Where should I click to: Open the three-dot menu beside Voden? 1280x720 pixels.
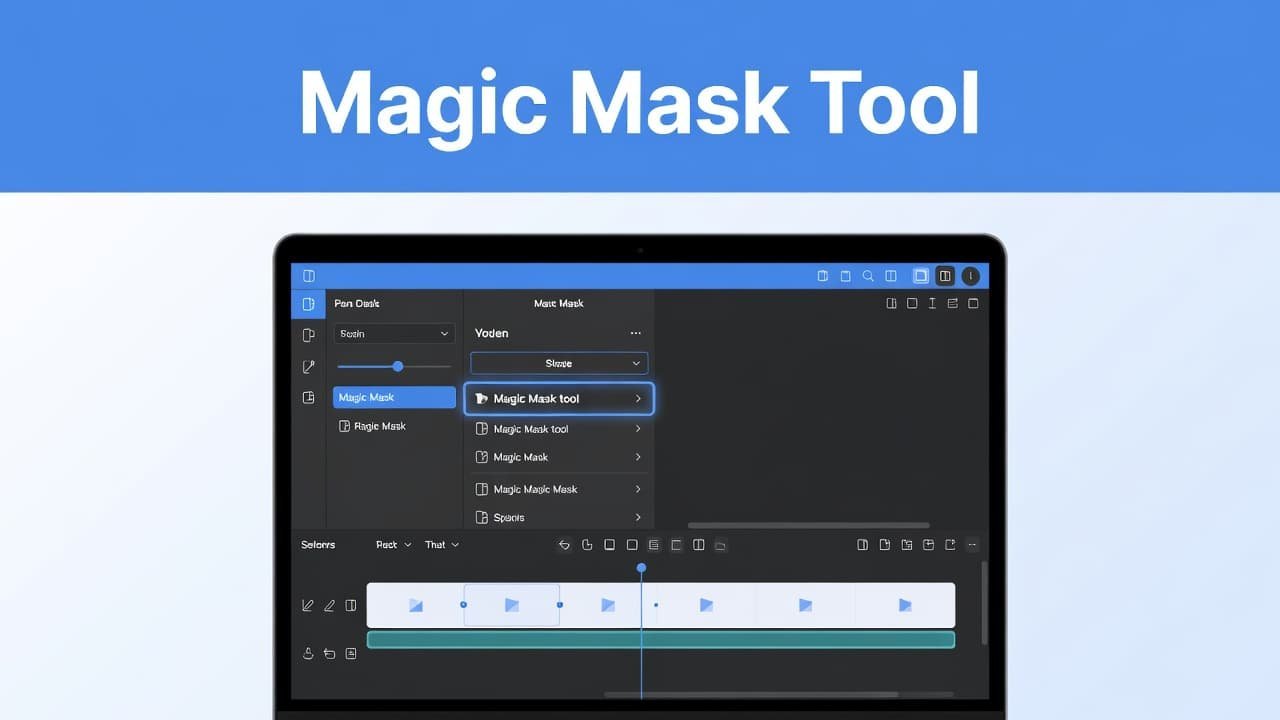point(635,333)
